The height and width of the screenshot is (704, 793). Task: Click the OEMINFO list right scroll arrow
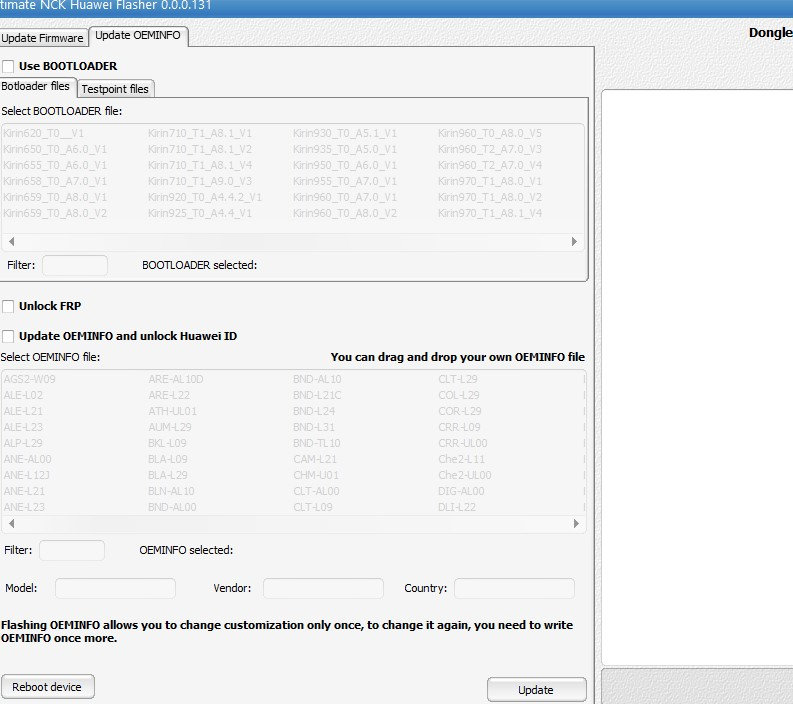pyautogui.click(x=576, y=523)
